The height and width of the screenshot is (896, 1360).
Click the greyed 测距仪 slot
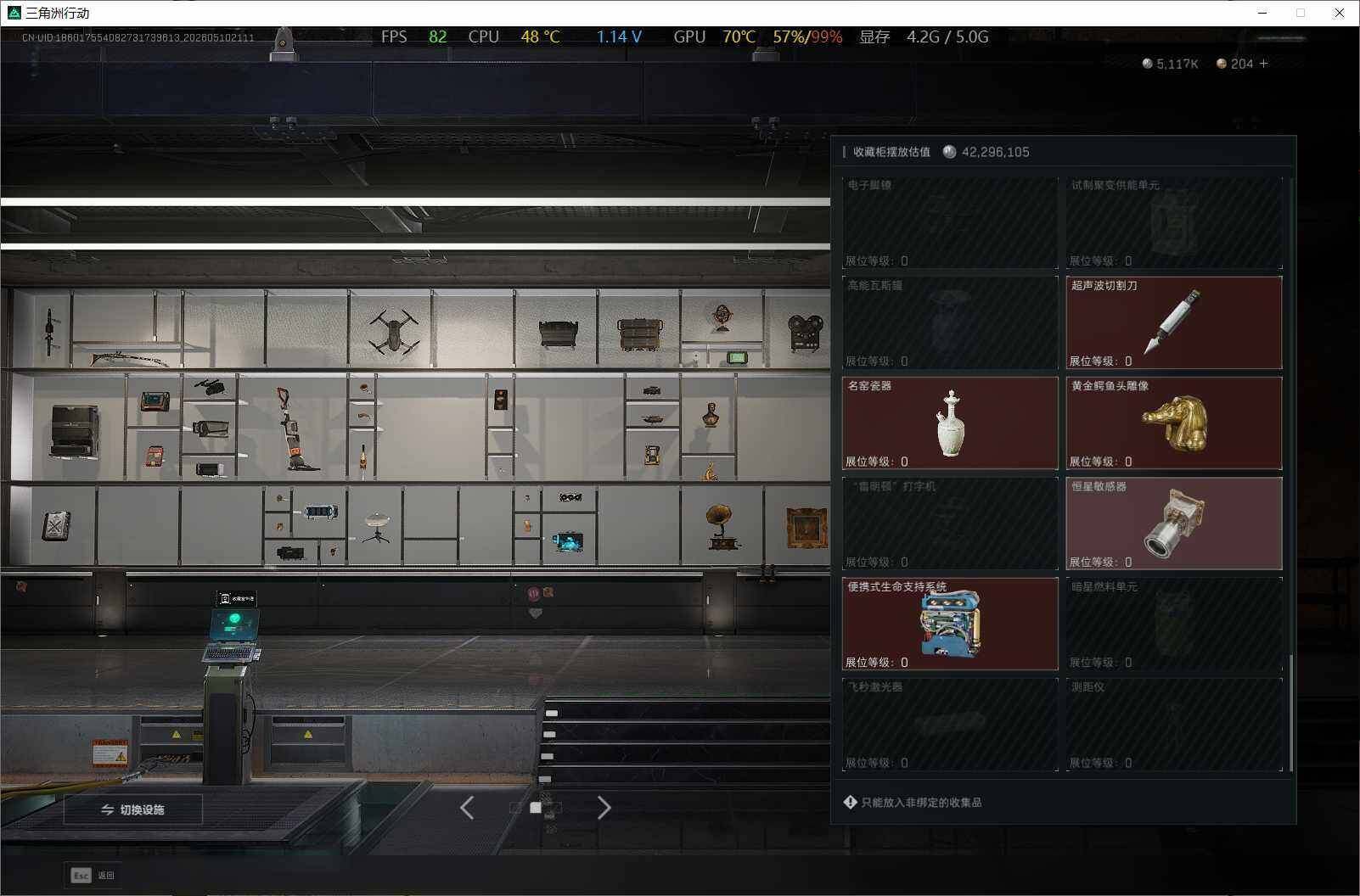coord(1174,725)
